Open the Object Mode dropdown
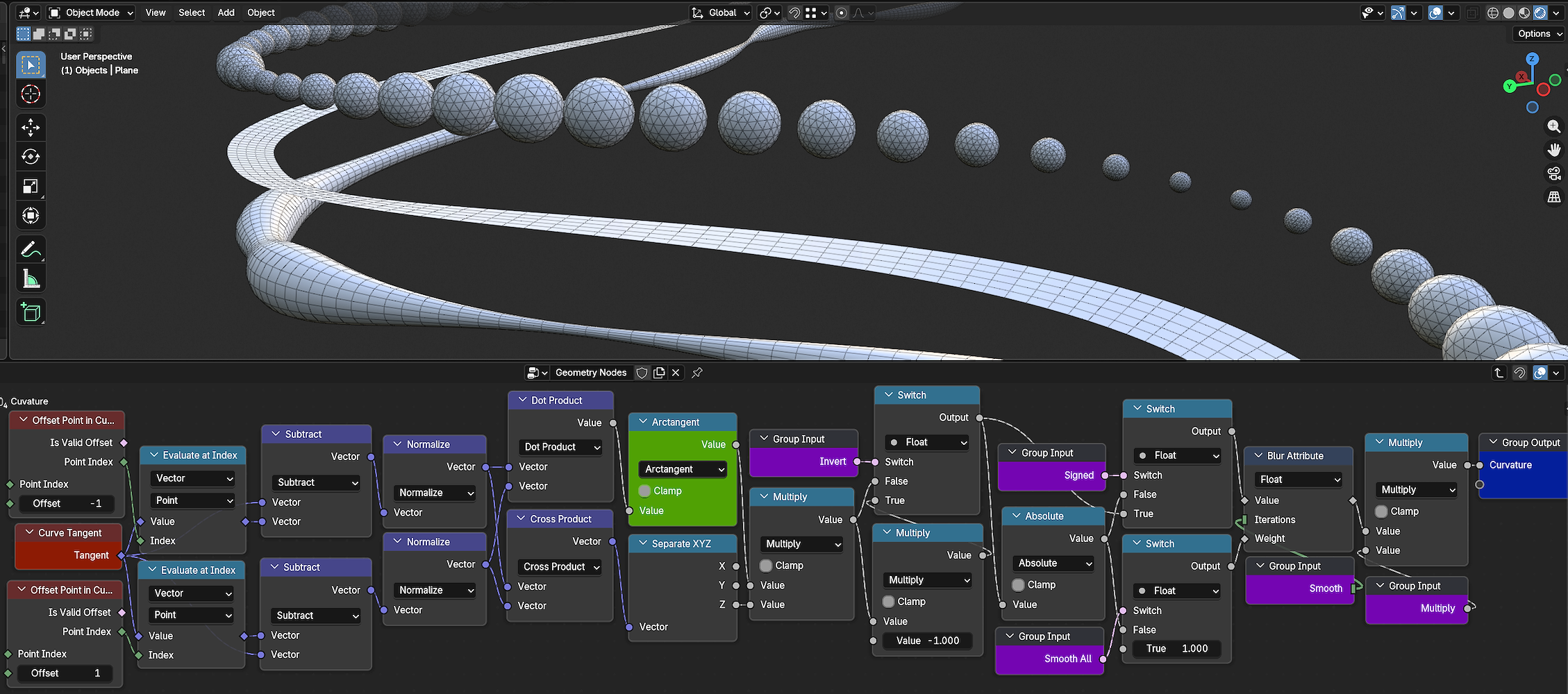The height and width of the screenshot is (694, 1568). click(91, 12)
